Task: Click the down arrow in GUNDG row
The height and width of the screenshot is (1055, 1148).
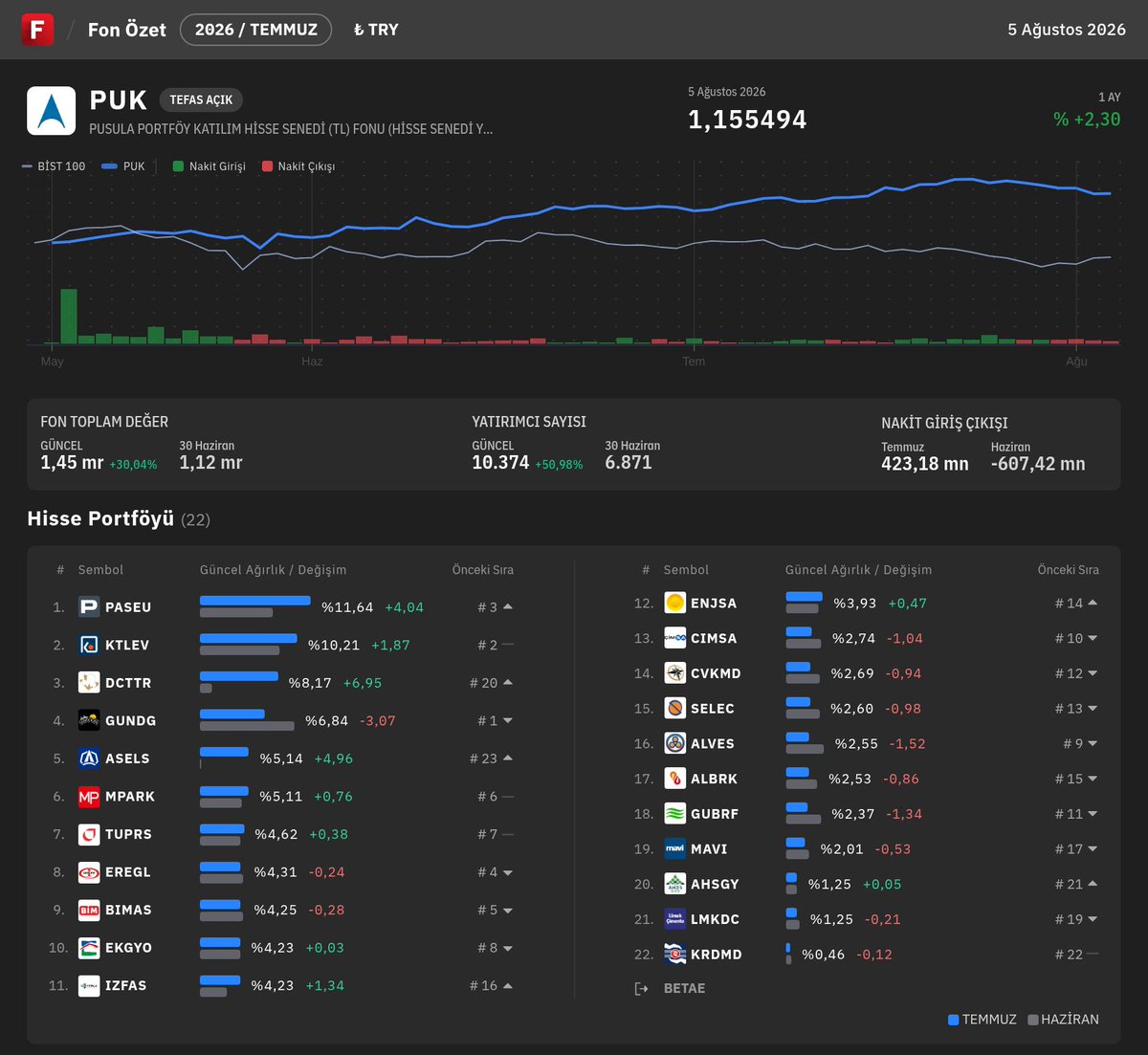Action: coord(508,721)
